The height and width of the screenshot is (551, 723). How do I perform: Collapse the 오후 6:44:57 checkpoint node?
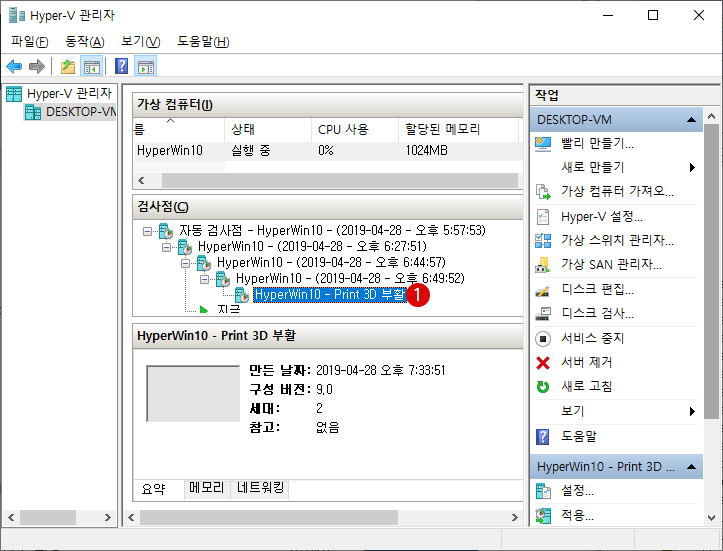pos(185,263)
